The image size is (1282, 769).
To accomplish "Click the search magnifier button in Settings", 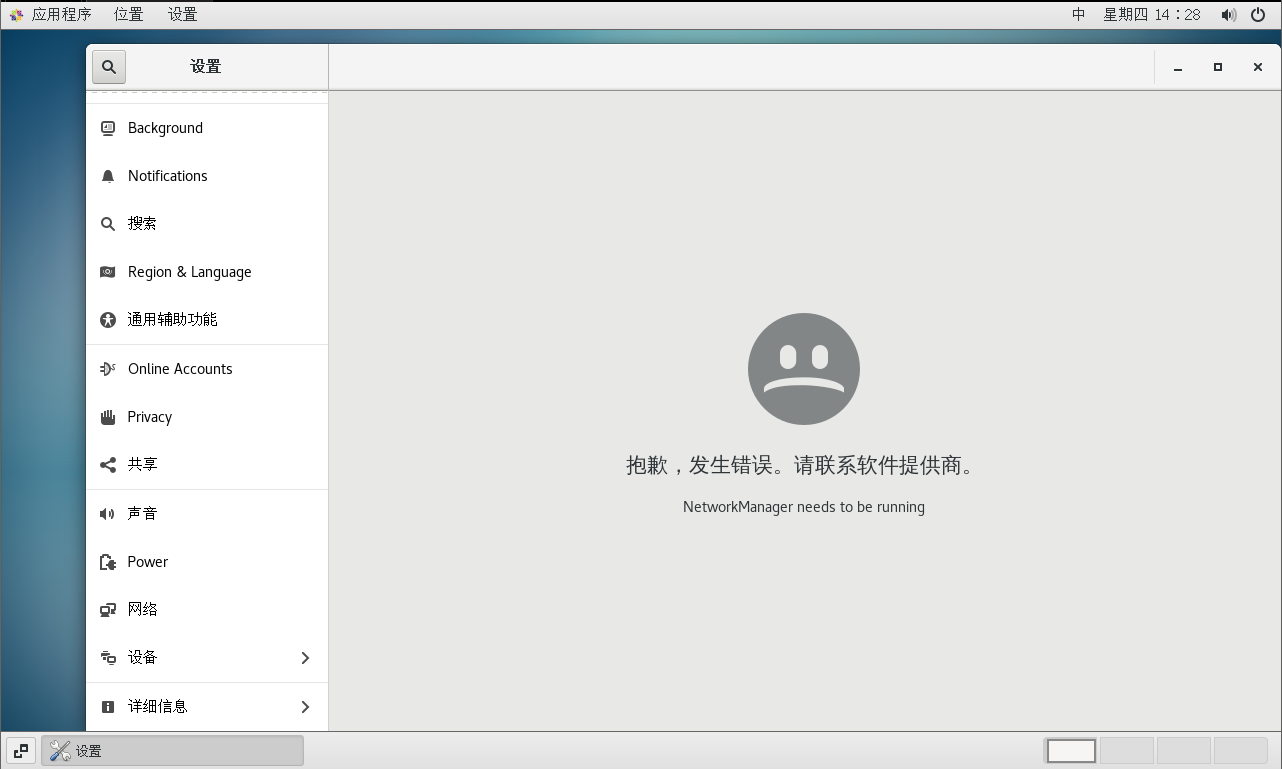I will [109, 67].
